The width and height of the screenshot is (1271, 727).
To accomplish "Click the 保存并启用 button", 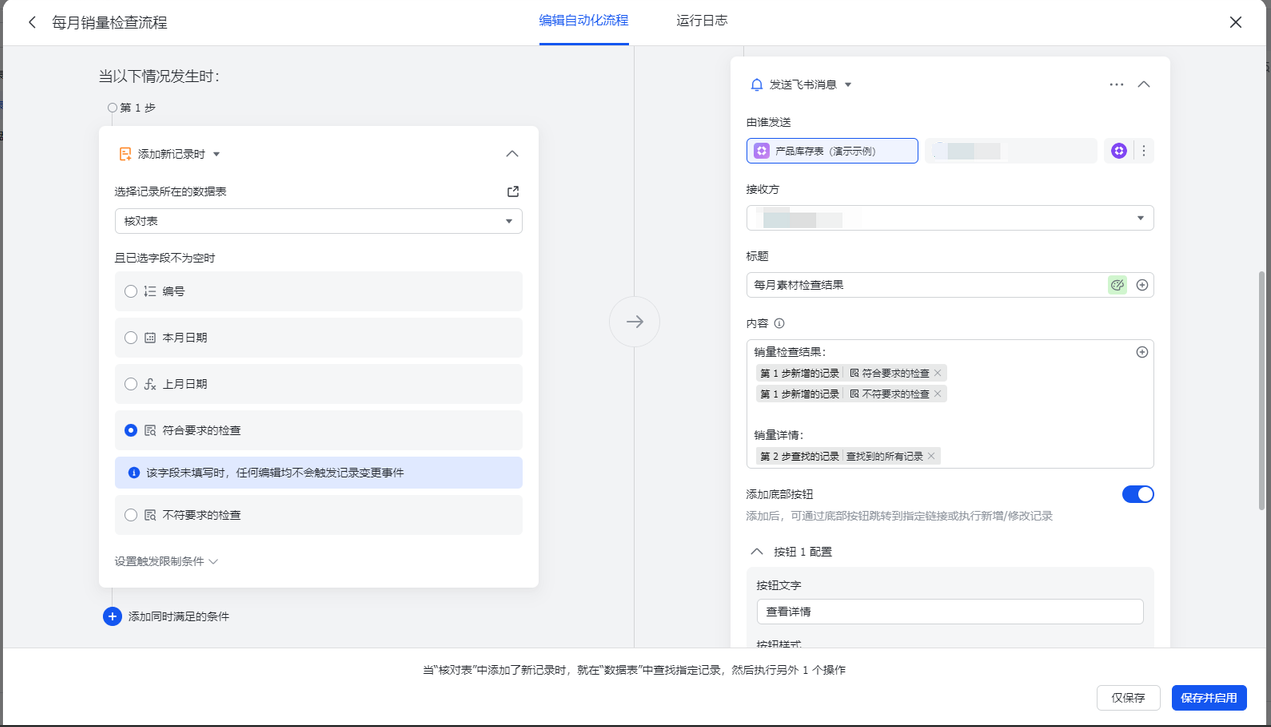I will 1208,698.
